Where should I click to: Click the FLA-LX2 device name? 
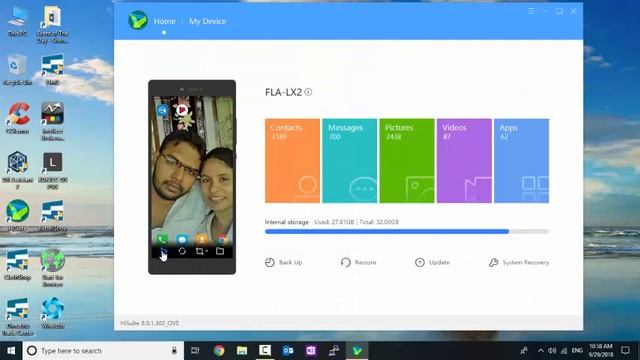[x=283, y=92]
